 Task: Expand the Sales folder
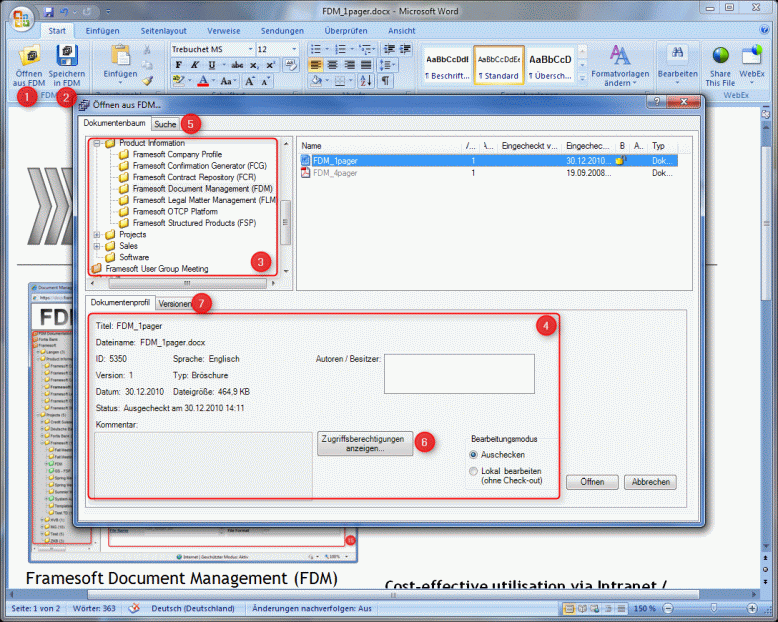97,246
